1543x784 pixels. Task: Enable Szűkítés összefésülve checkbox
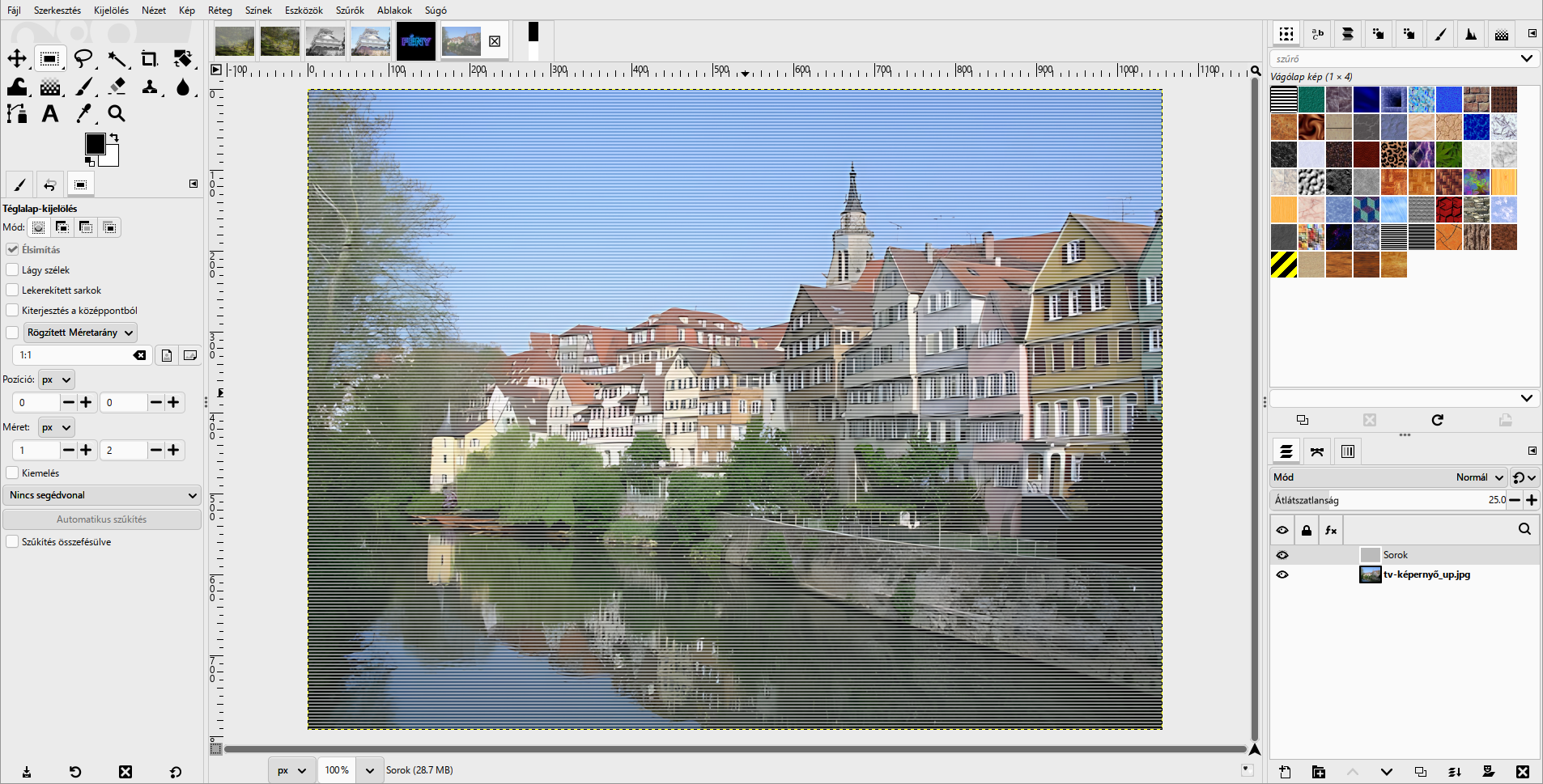pos(12,542)
